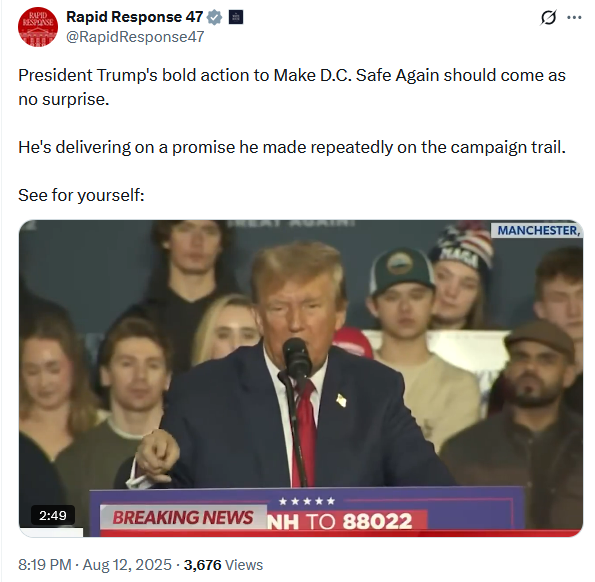595x582 pixels.
Task: Open the three-dot more options menu
Action: pyautogui.click(x=574, y=17)
